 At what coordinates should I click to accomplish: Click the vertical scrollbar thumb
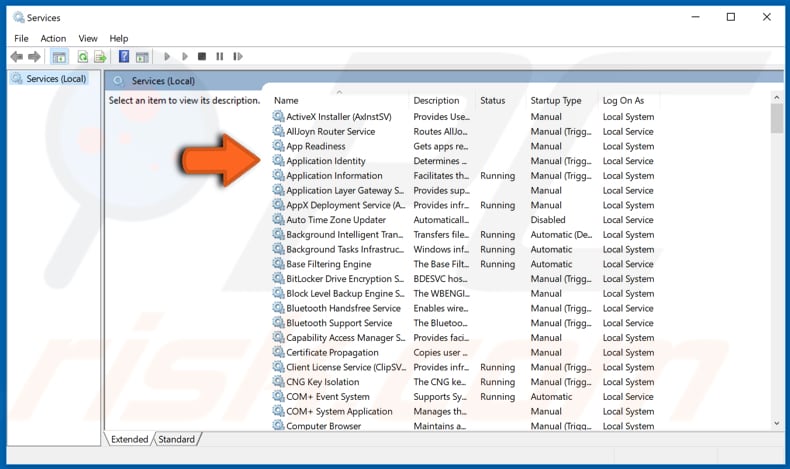(776, 119)
